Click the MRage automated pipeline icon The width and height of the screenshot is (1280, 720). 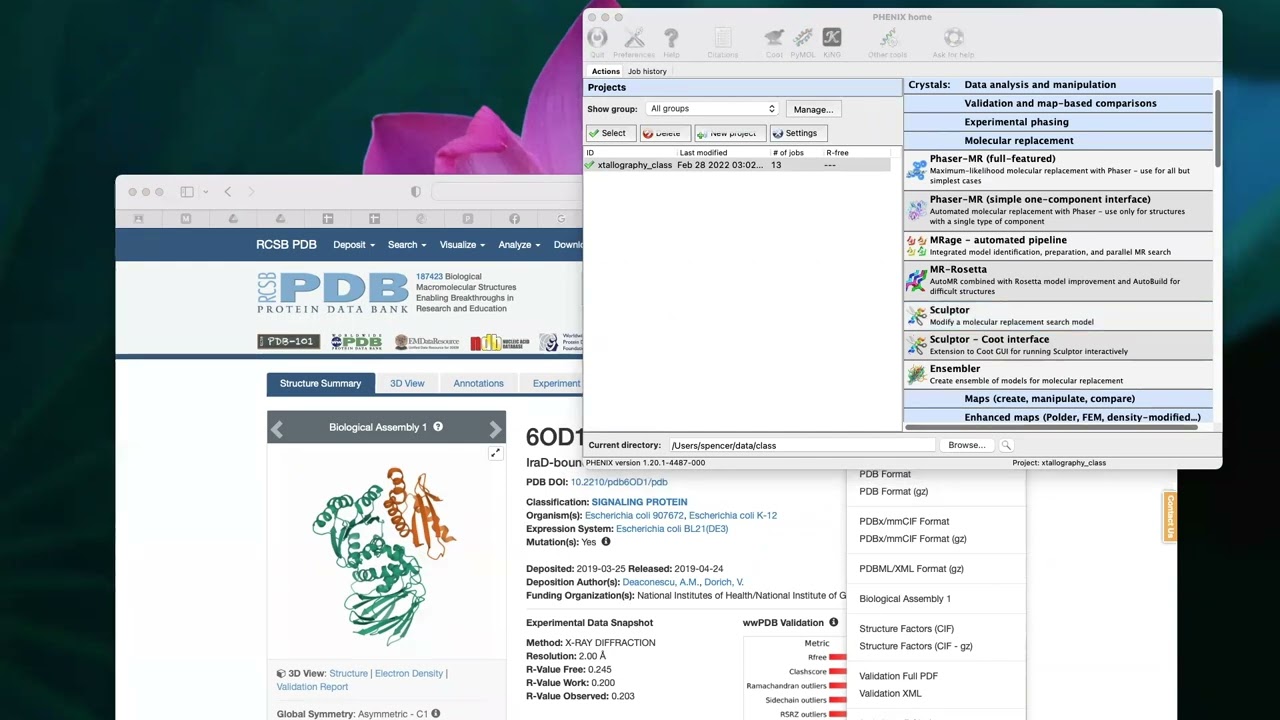916,245
